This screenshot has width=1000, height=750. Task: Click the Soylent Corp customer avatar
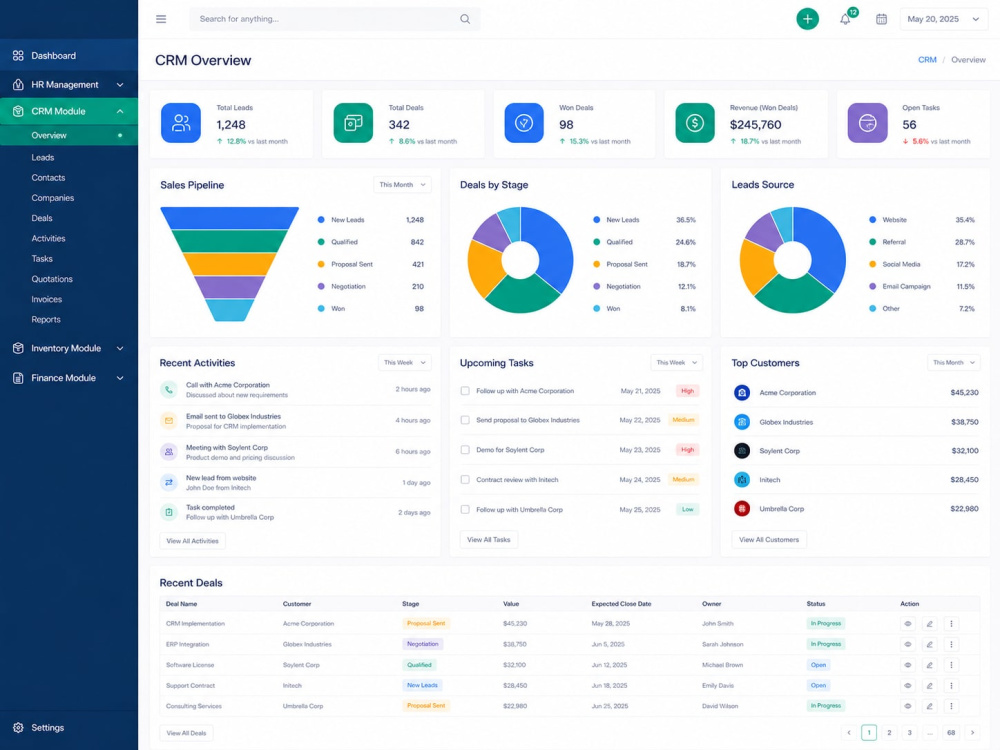742,451
